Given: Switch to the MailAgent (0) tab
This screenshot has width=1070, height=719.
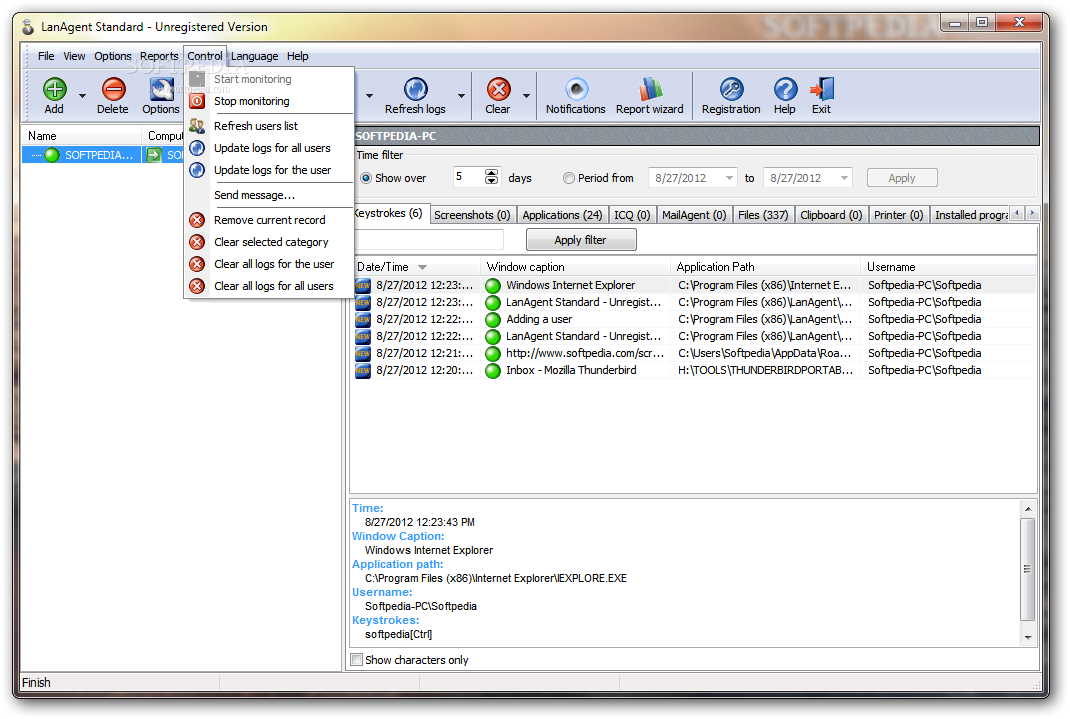Looking at the screenshot, I should click(x=694, y=215).
